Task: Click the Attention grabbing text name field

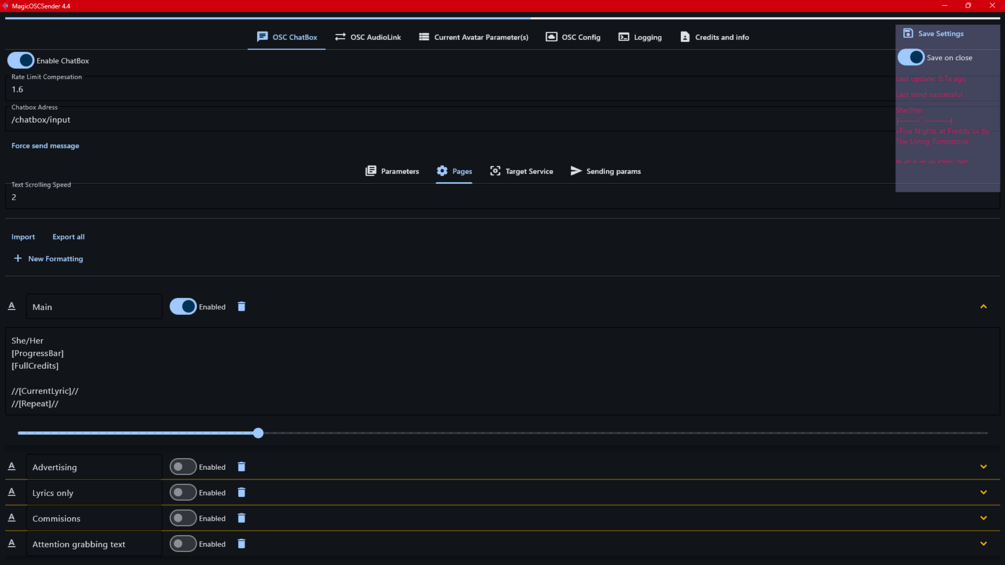Action: [x=94, y=543]
